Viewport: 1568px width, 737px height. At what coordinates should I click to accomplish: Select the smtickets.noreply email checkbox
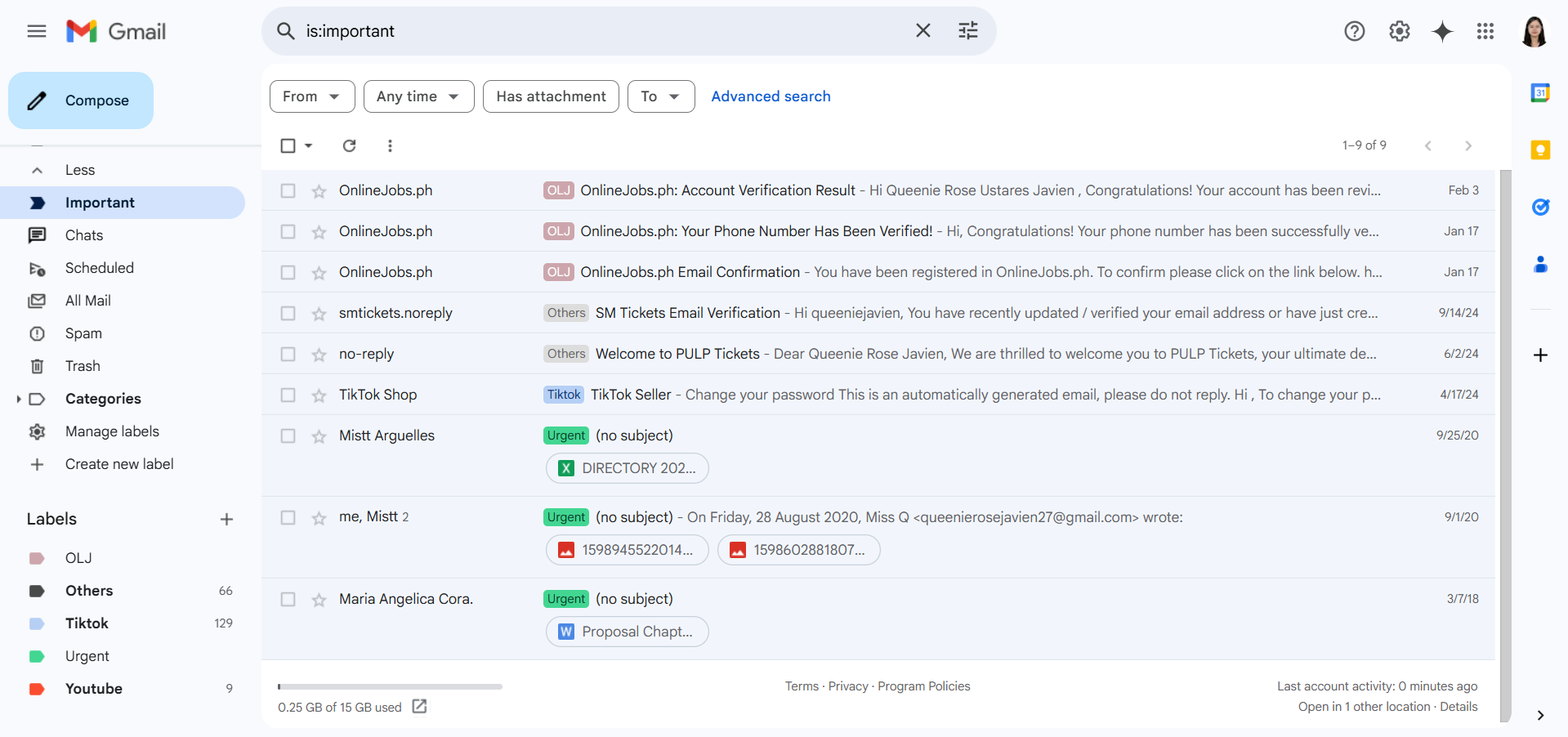(288, 313)
